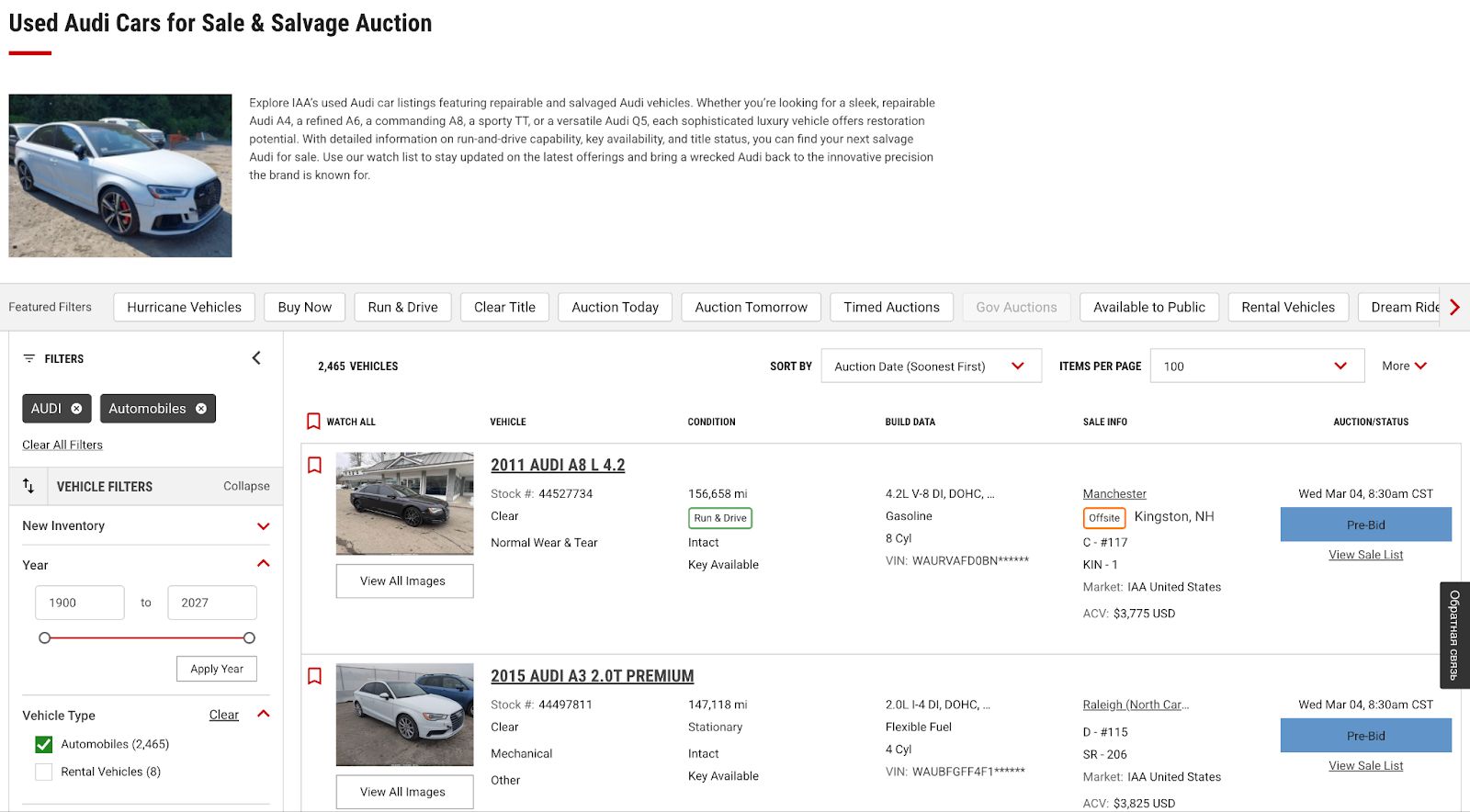Click the Run & Drive condition badge
Image resolution: width=1470 pixels, height=812 pixels.
pyautogui.click(x=720, y=518)
